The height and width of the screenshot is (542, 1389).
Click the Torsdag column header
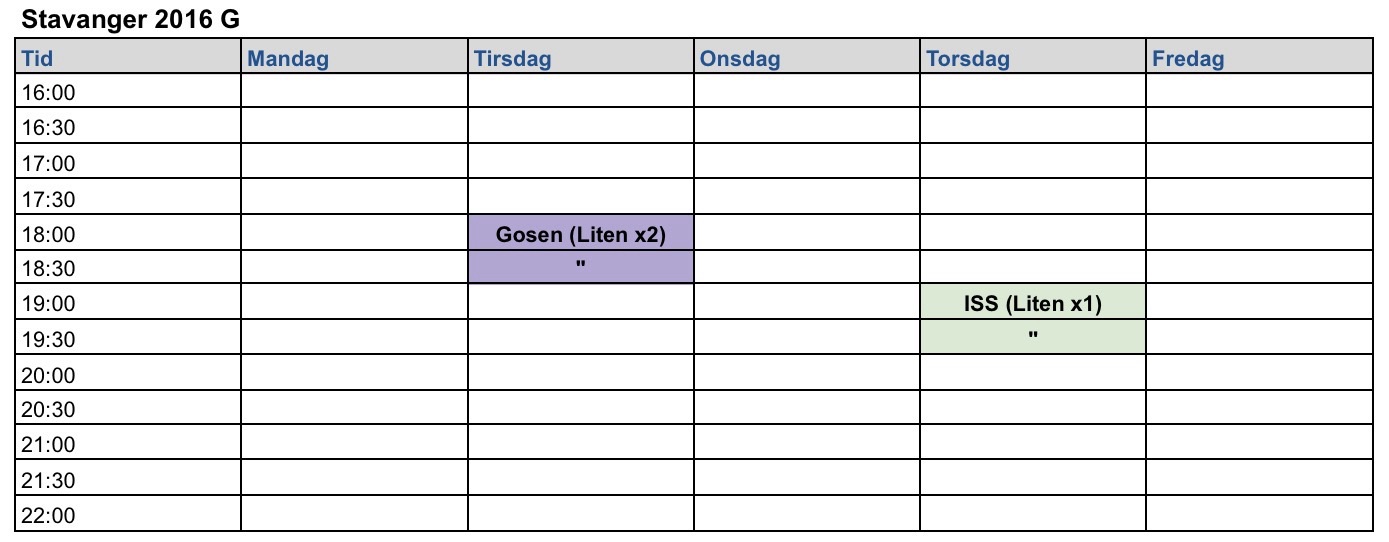click(x=1032, y=58)
